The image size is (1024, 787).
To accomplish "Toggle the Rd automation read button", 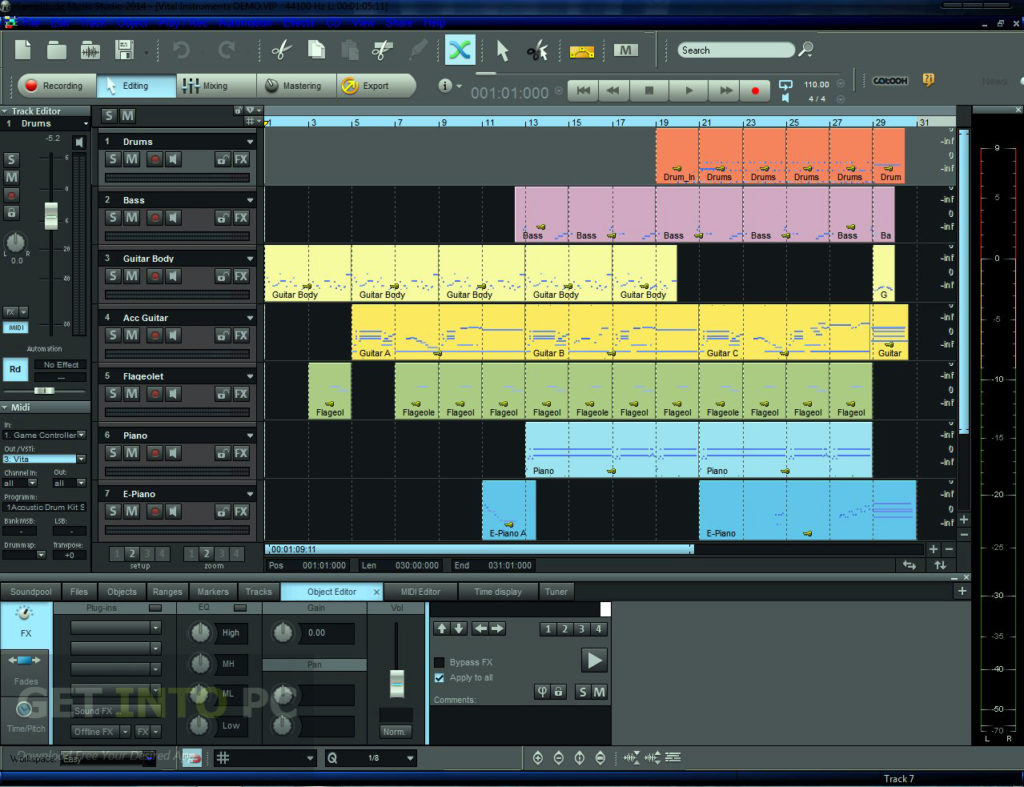I will pos(15,369).
